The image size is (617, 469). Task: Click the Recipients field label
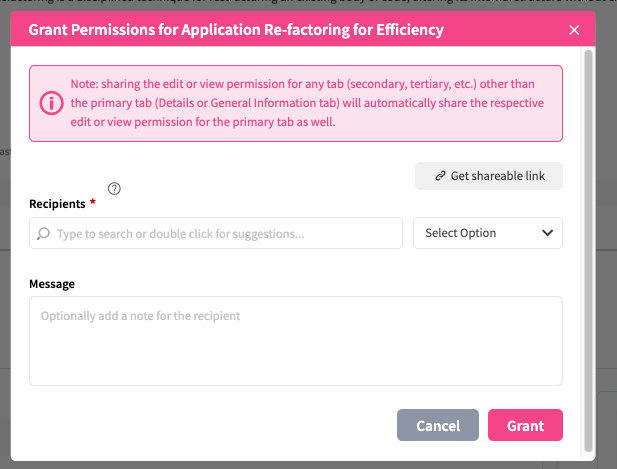[x=57, y=203]
